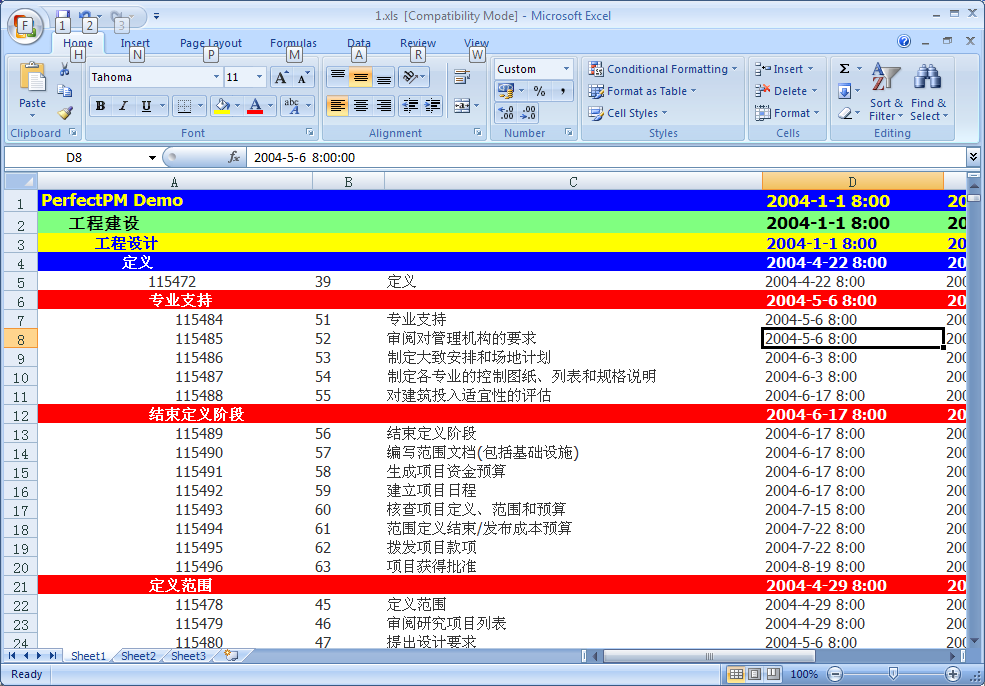This screenshot has width=985, height=686.
Task: Increase indent in Alignment group
Action: pyautogui.click(x=433, y=106)
